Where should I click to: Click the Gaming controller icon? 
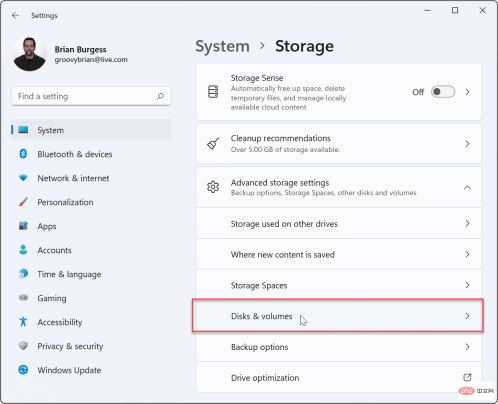[x=23, y=297]
